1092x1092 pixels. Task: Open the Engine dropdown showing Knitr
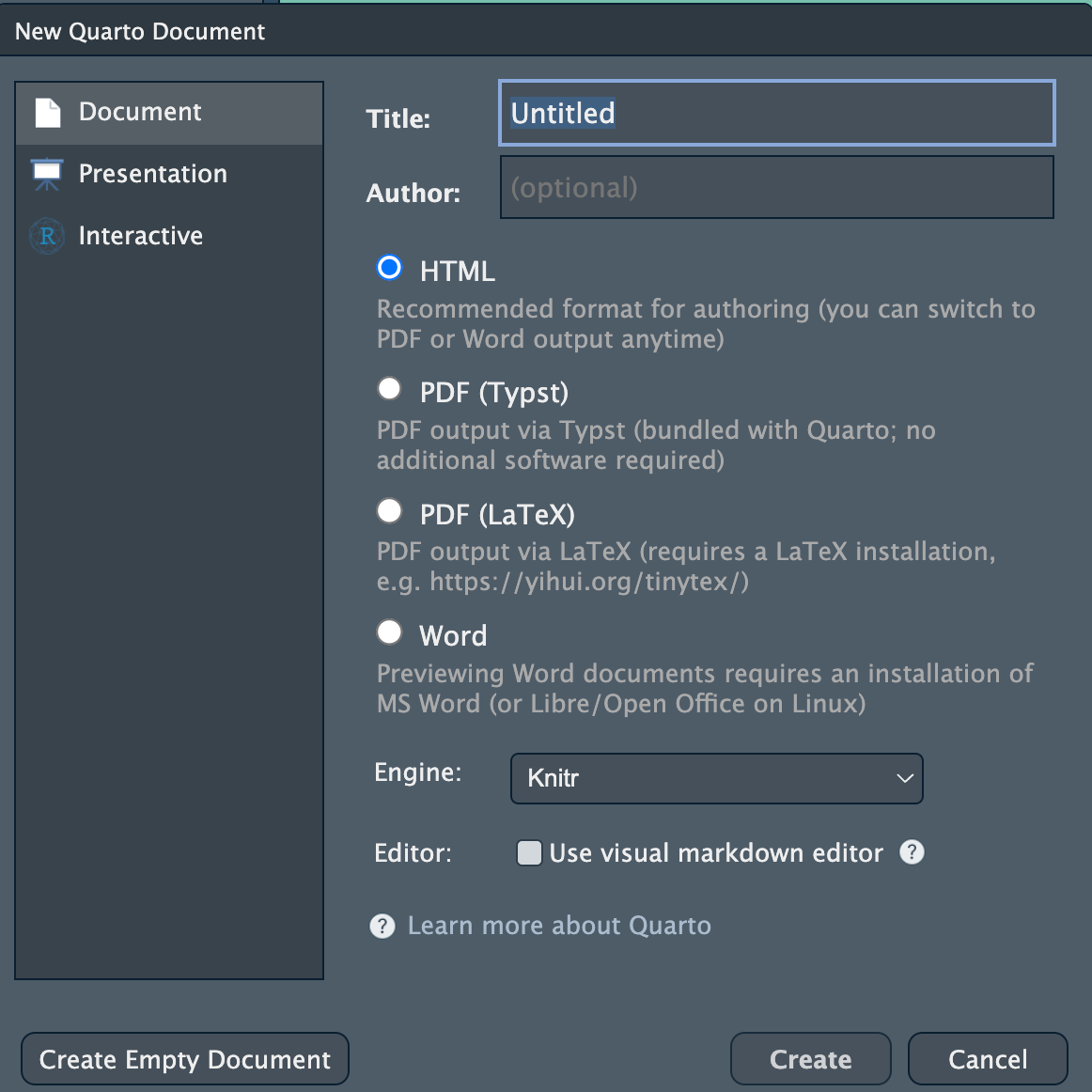[717, 779]
